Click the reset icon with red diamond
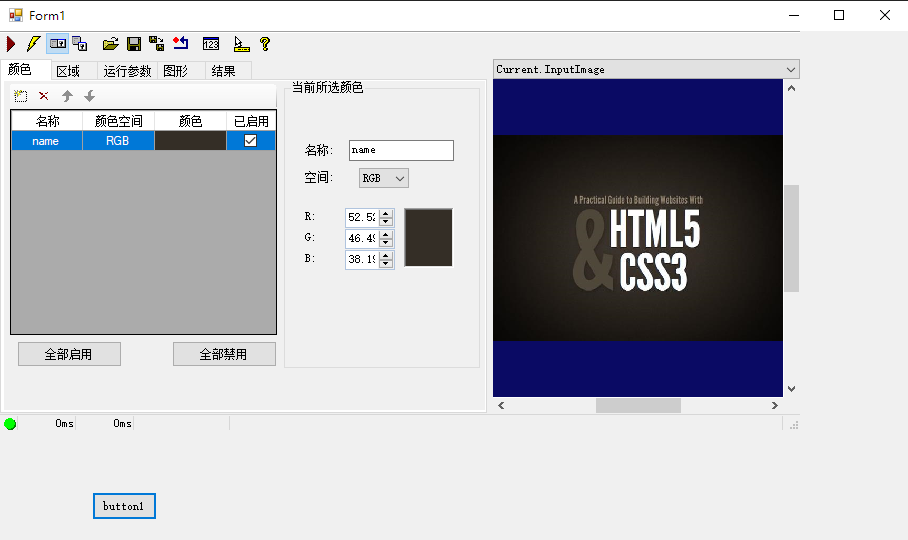Image resolution: width=908 pixels, height=540 pixels. 181,43
